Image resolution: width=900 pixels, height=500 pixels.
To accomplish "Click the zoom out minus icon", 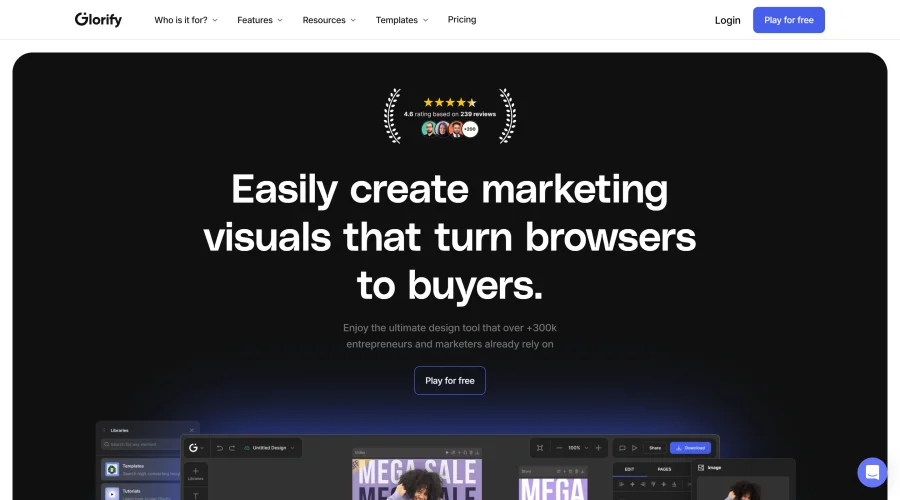I will pos(559,448).
